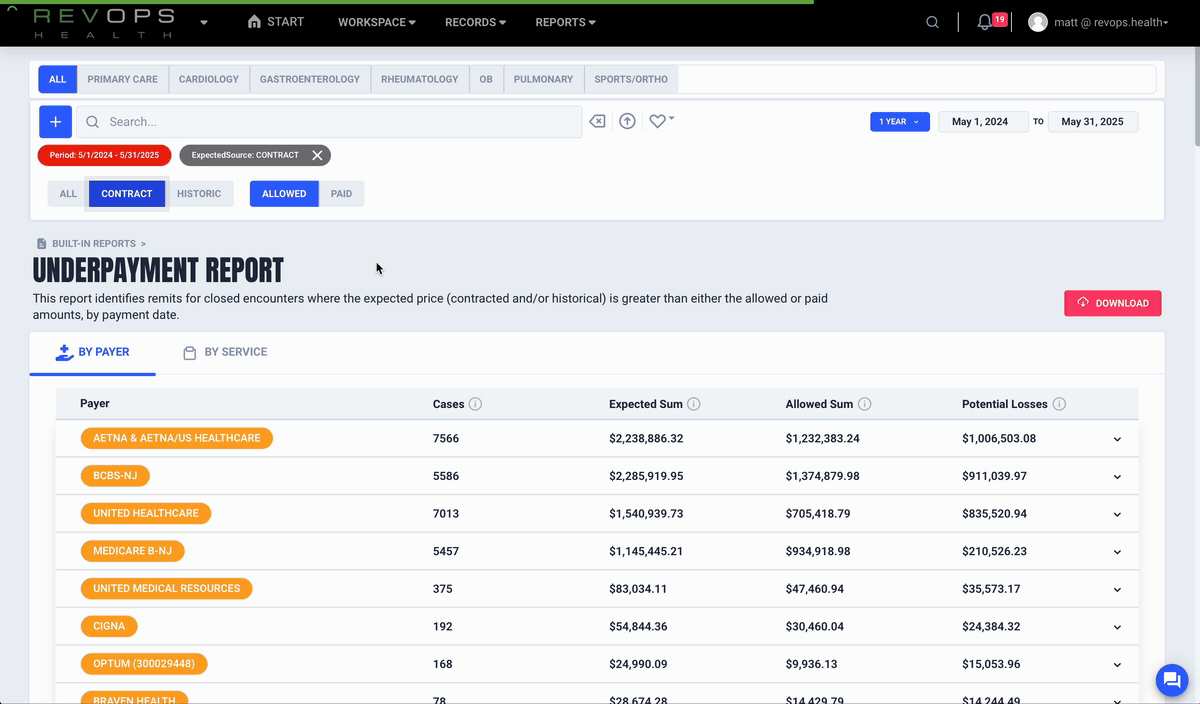The height and width of the screenshot is (704, 1200).
Task: Click the 7566 cases value
Action: click(446, 438)
